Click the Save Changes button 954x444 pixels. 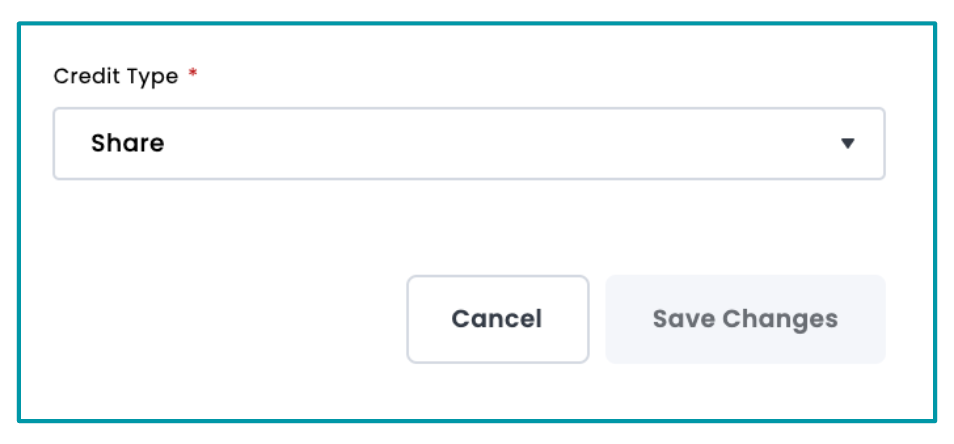click(x=745, y=319)
